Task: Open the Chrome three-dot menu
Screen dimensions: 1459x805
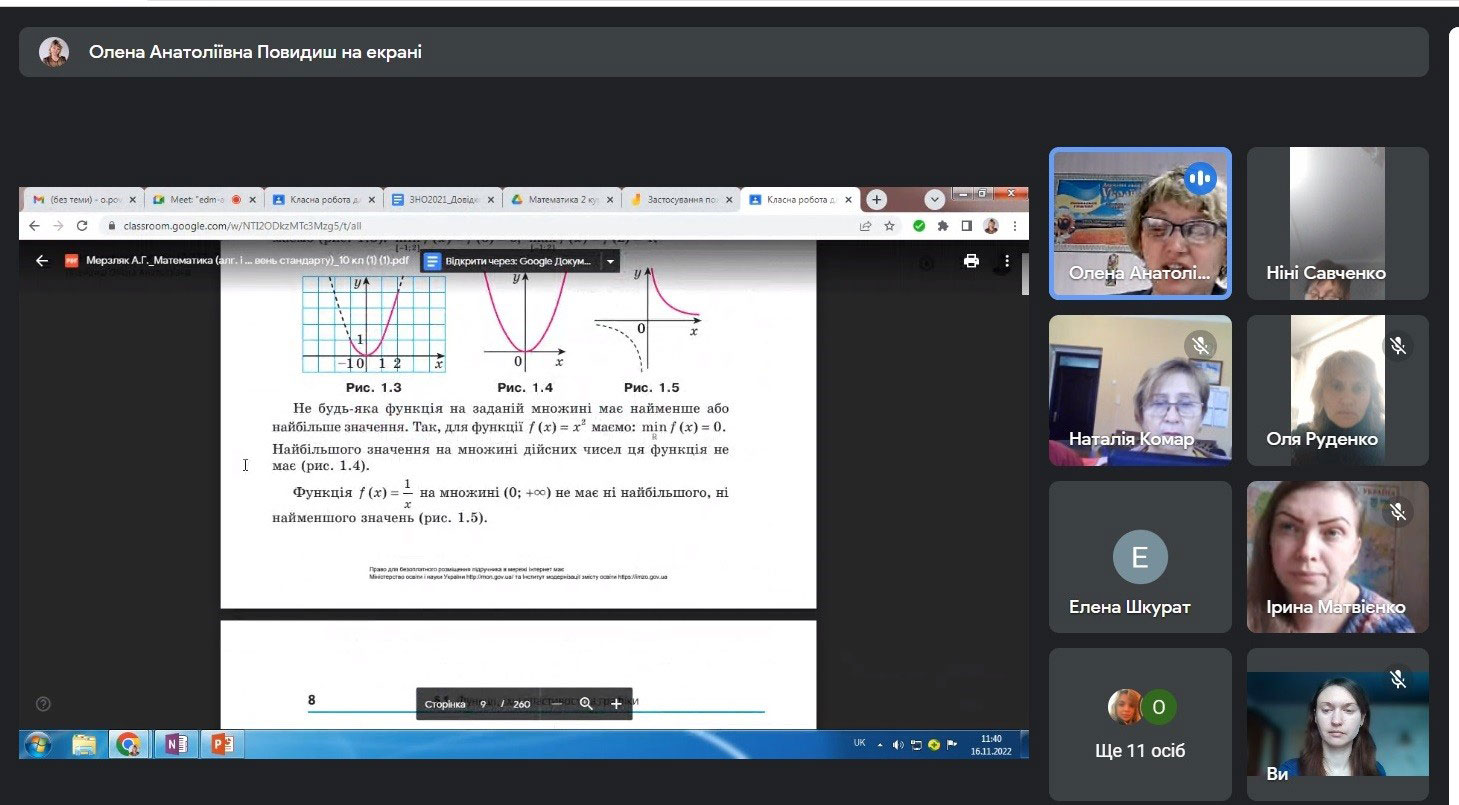Action: pyautogui.click(x=1015, y=226)
